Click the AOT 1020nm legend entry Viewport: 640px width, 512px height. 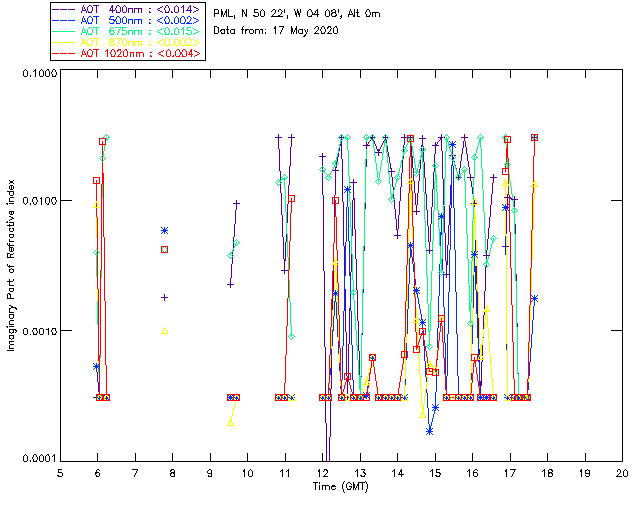click(127, 53)
